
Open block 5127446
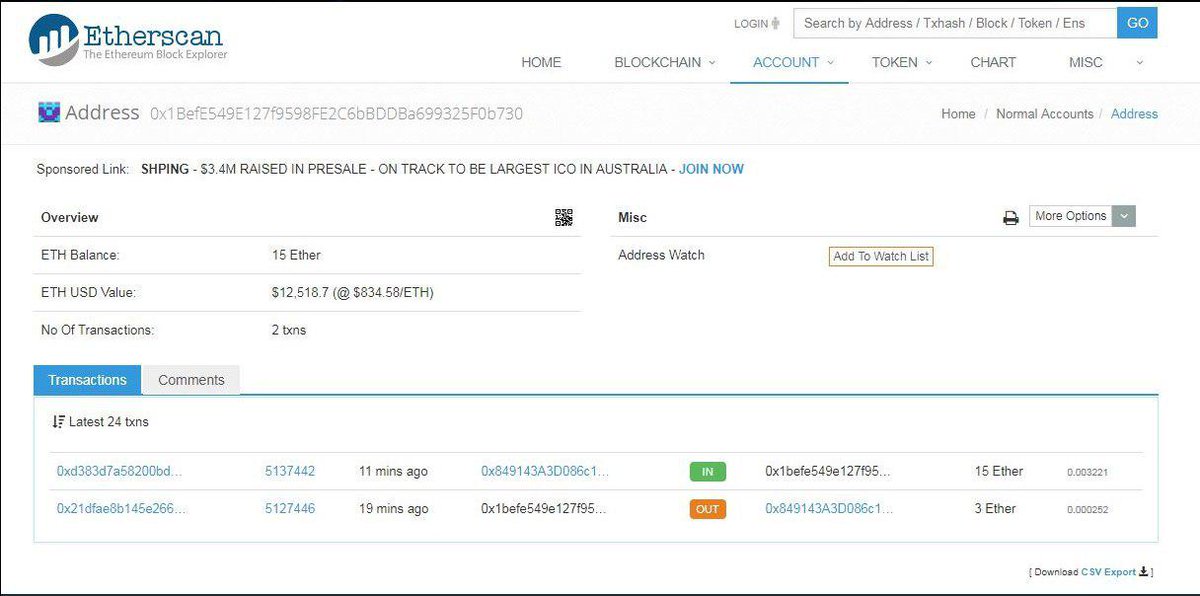[x=290, y=508]
